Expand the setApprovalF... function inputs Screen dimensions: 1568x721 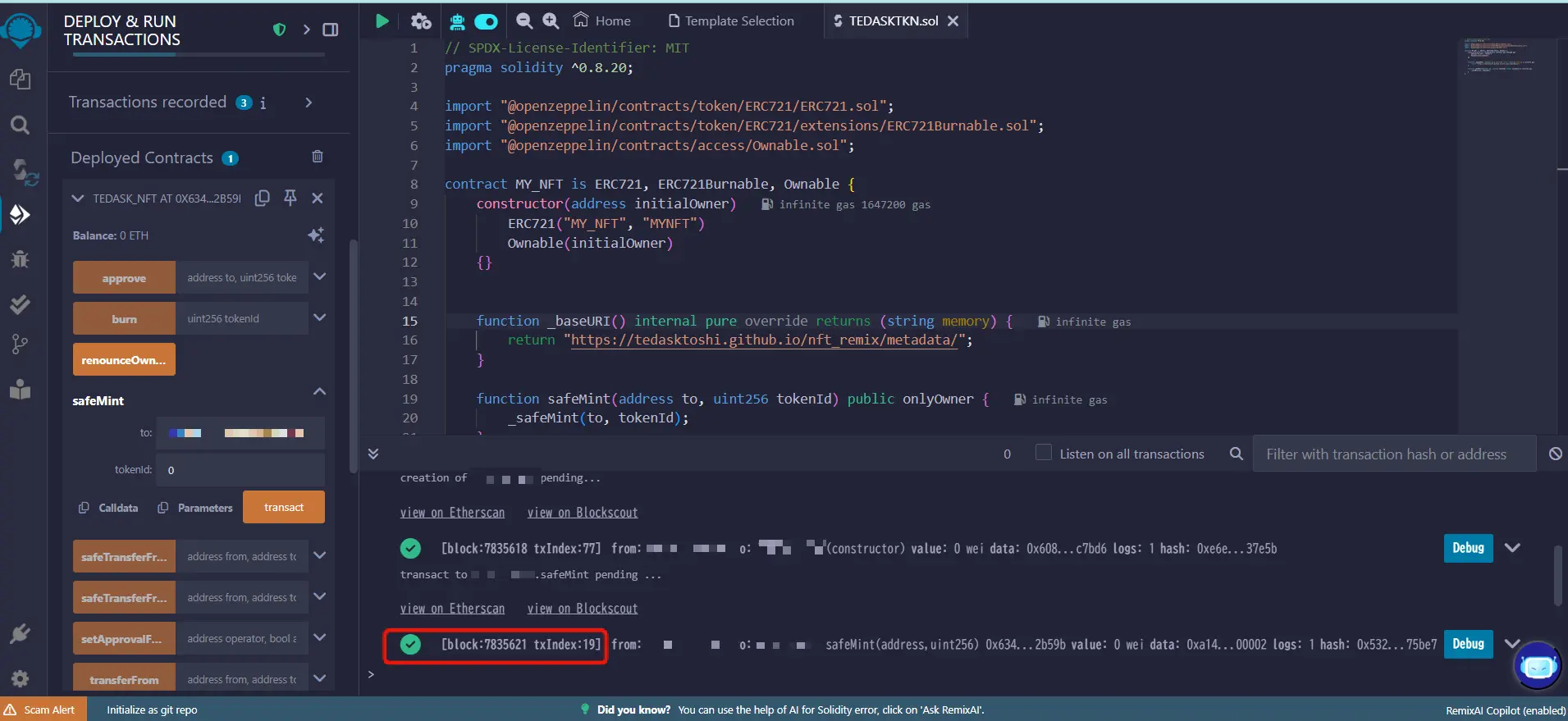point(320,637)
